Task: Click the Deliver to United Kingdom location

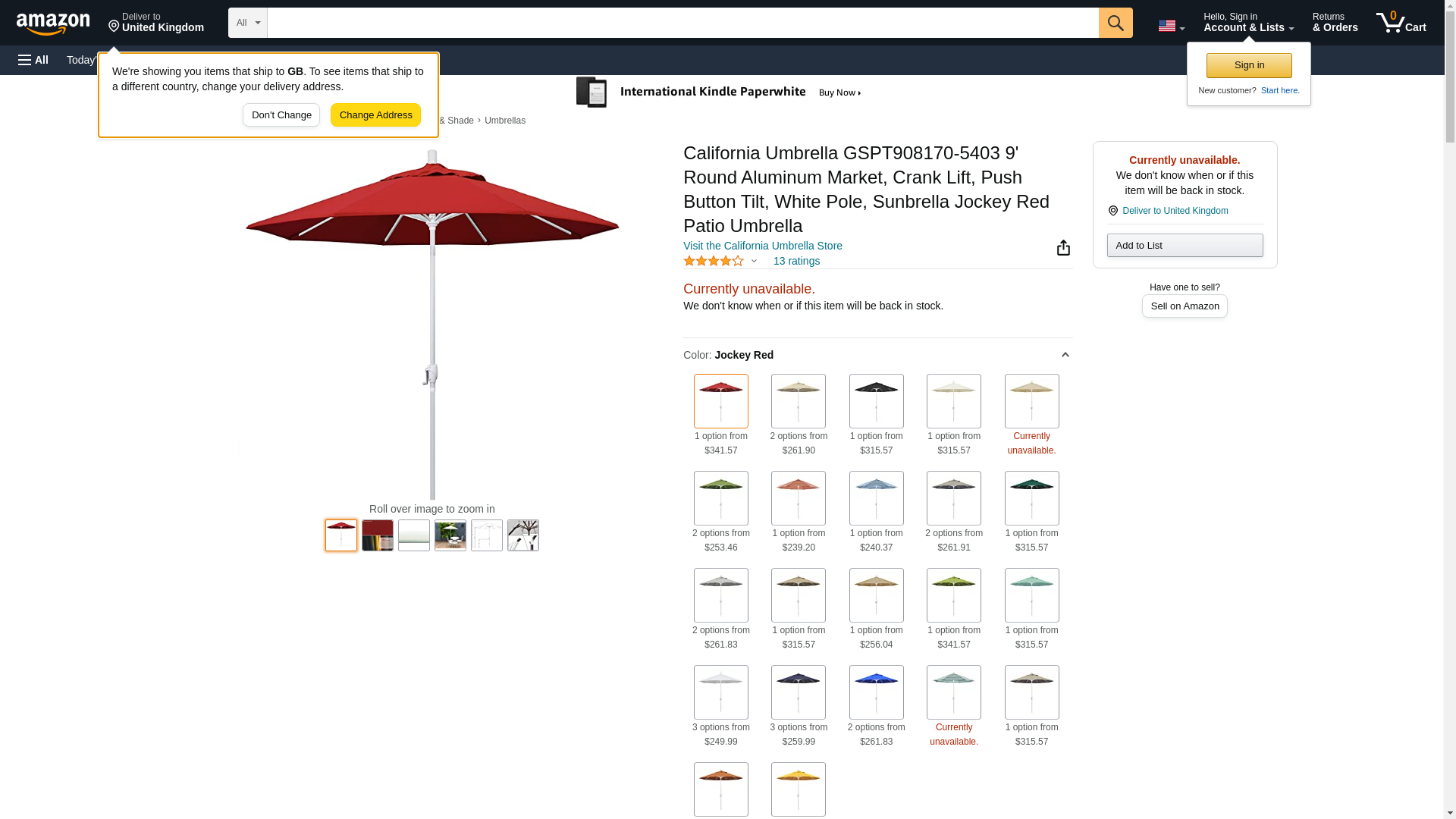Action: [x=156, y=23]
